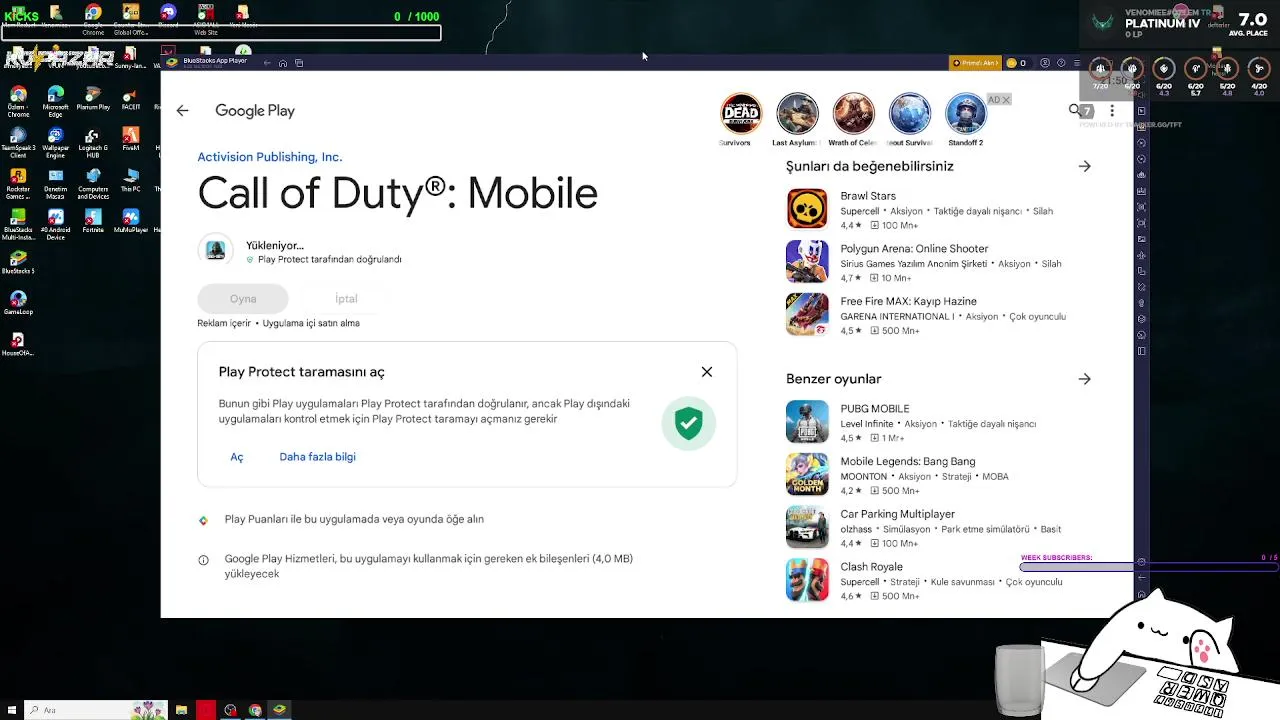Image resolution: width=1280 pixels, height=720 pixels.
Task: Open BlueStacks Multi-Instance Manager shortcut
Action: coord(18,224)
